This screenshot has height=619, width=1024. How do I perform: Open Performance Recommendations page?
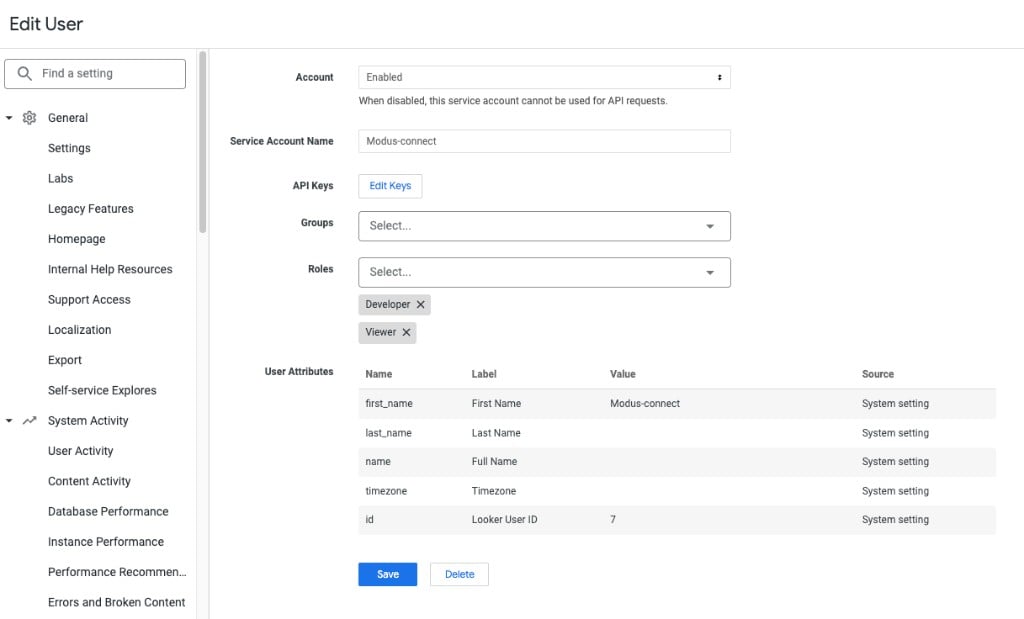[117, 572]
